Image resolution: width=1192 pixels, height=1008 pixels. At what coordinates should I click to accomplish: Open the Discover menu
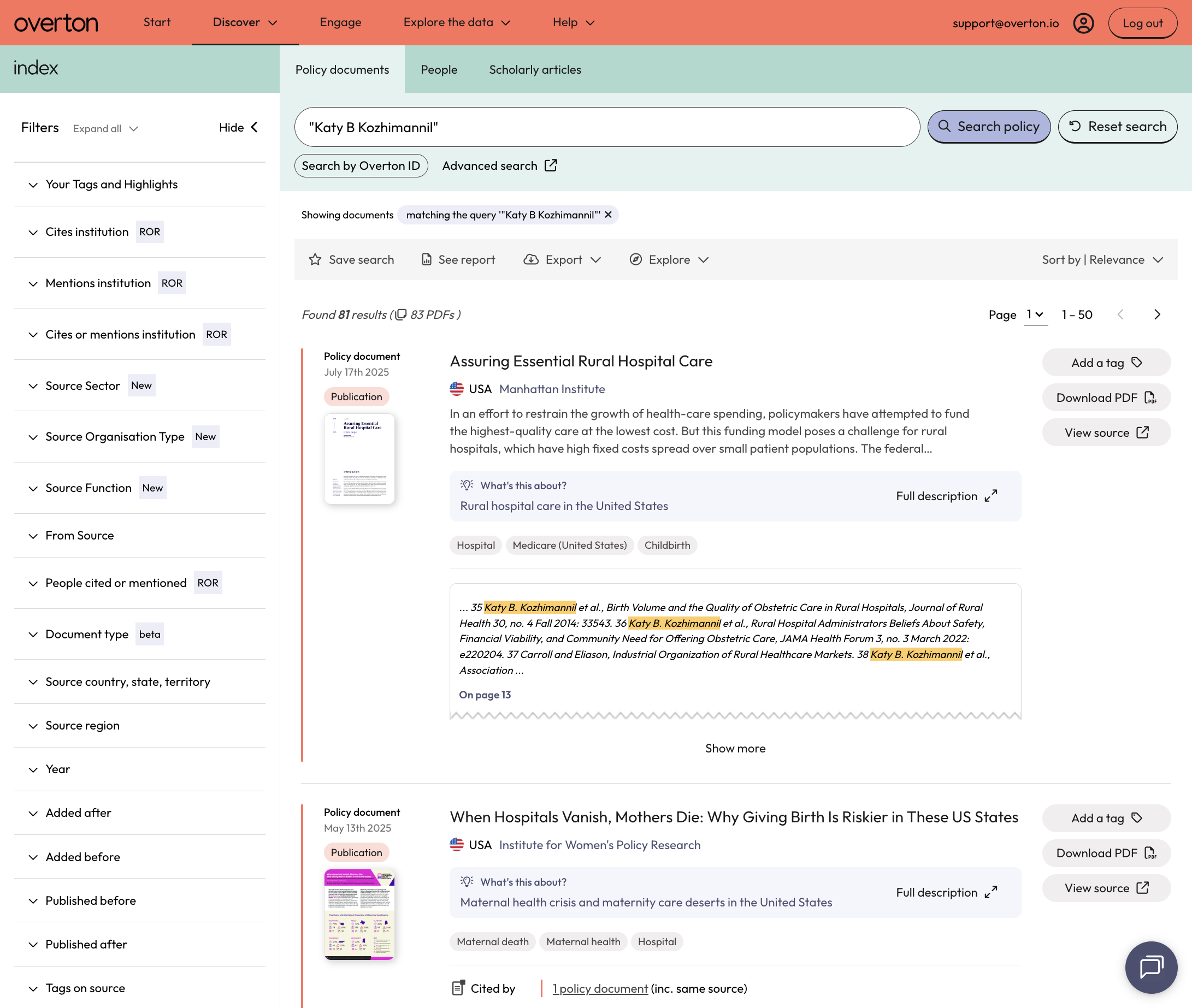click(245, 22)
